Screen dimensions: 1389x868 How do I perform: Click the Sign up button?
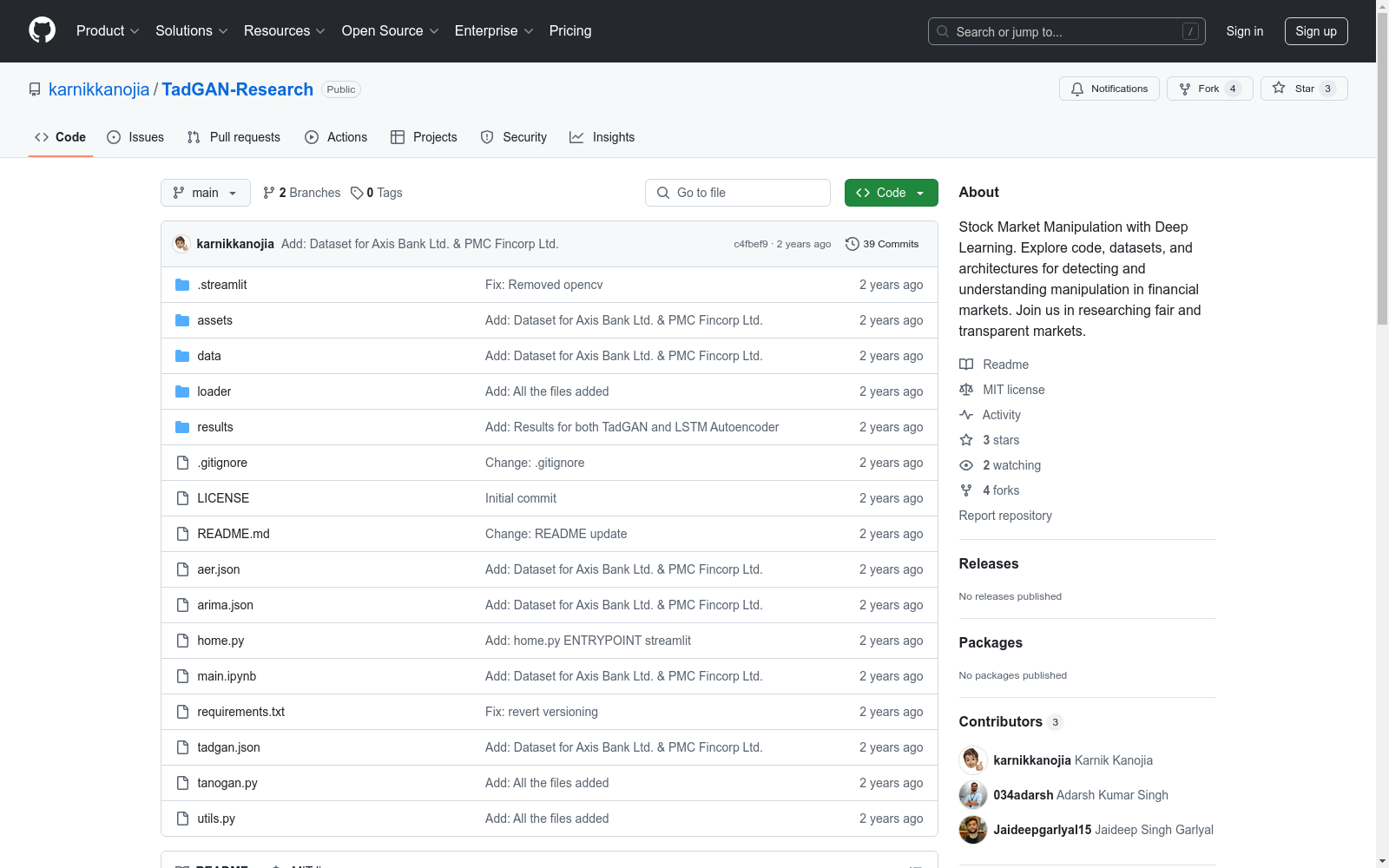pyautogui.click(x=1316, y=31)
